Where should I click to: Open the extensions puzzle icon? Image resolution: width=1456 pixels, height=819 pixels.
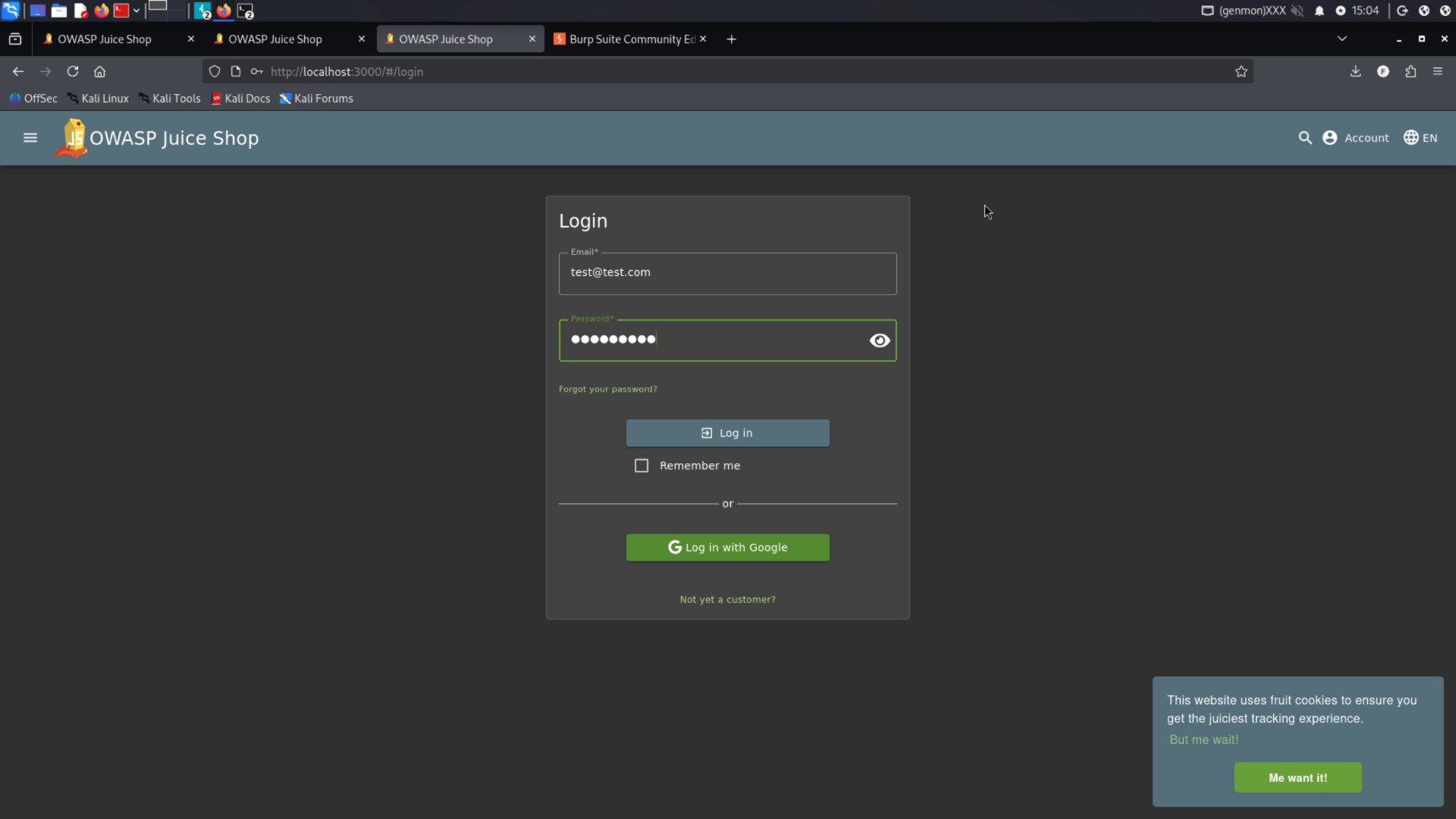[1410, 71]
